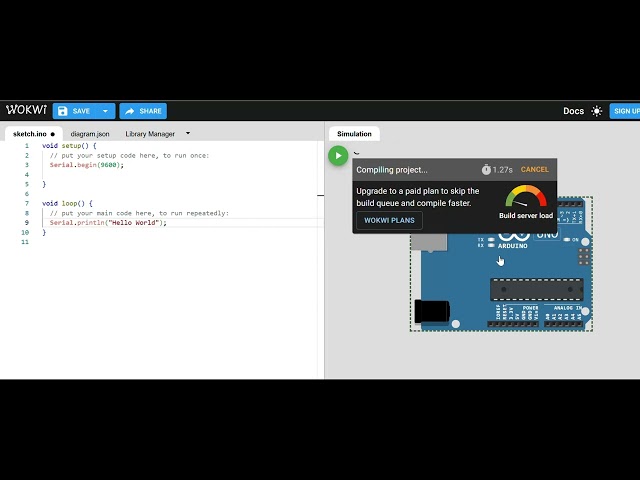Open the WOKWI PLANS button

(x=389, y=220)
